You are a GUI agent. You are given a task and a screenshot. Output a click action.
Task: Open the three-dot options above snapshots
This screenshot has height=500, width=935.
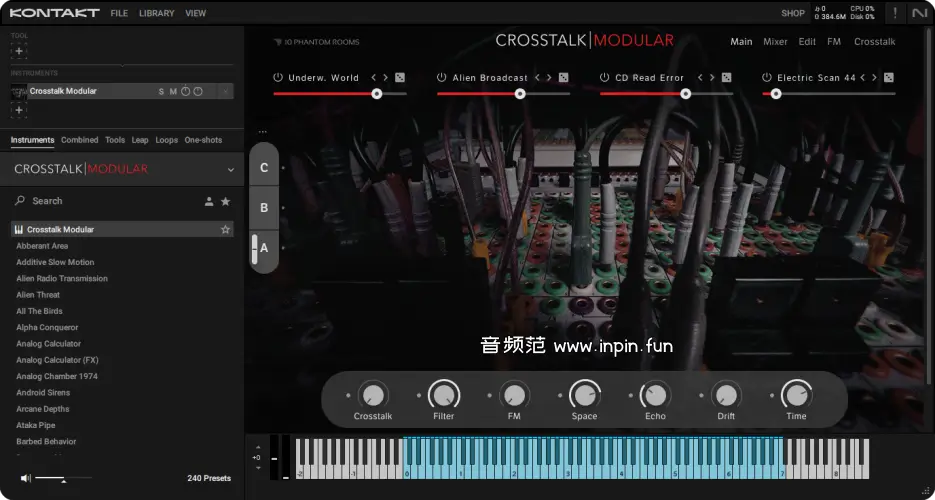pos(263,132)
